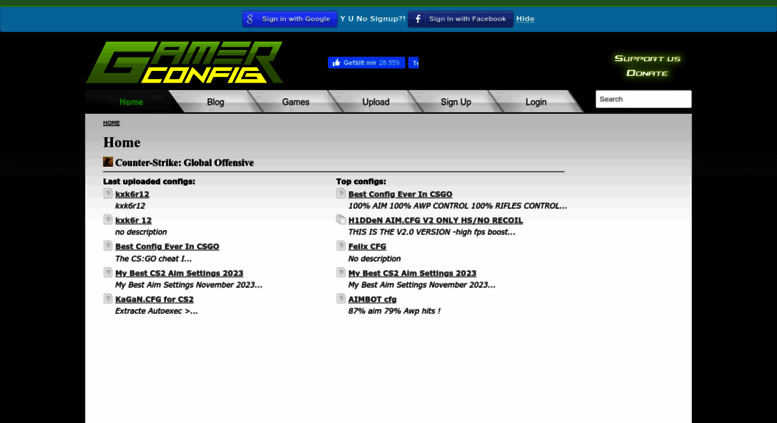The width and height of the screenshot is (777, 423).
Task: Open the Games tab
Action: (x=295, y=102)
